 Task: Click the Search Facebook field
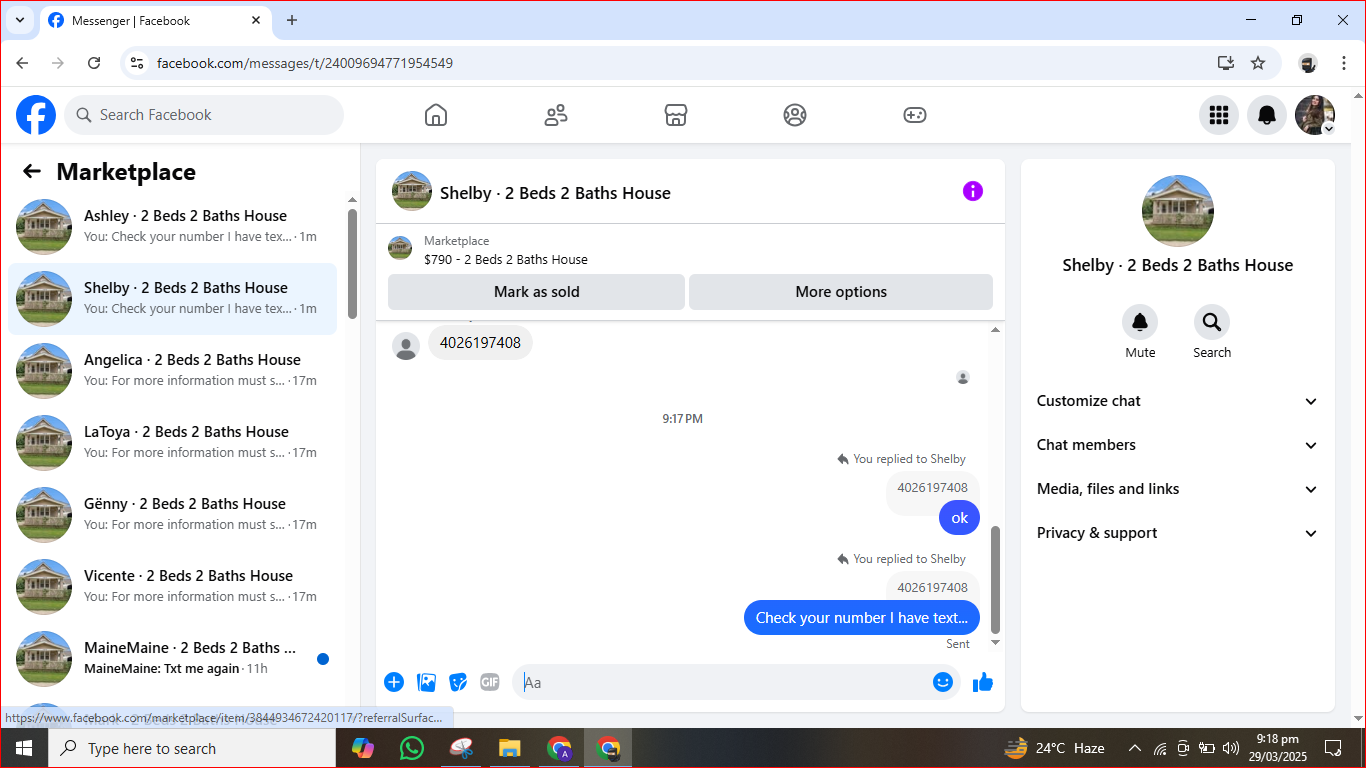[x=204, y=115]
